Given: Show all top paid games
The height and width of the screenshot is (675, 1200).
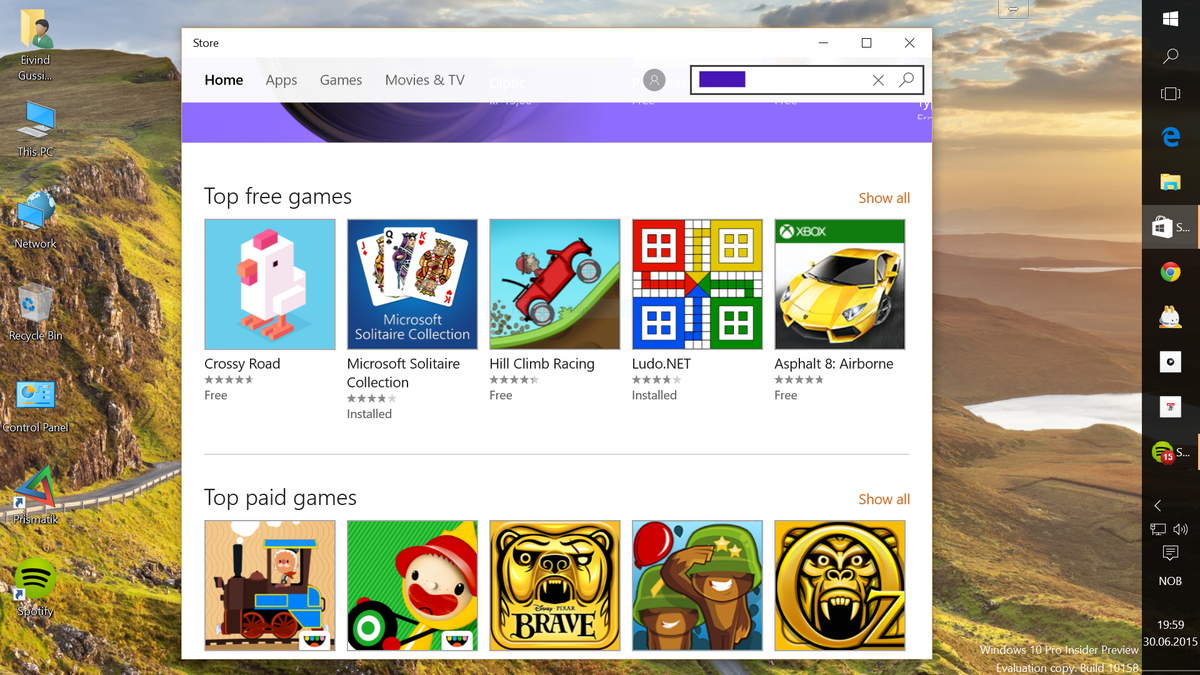Looking at the screenshot, I should point(884,499).
